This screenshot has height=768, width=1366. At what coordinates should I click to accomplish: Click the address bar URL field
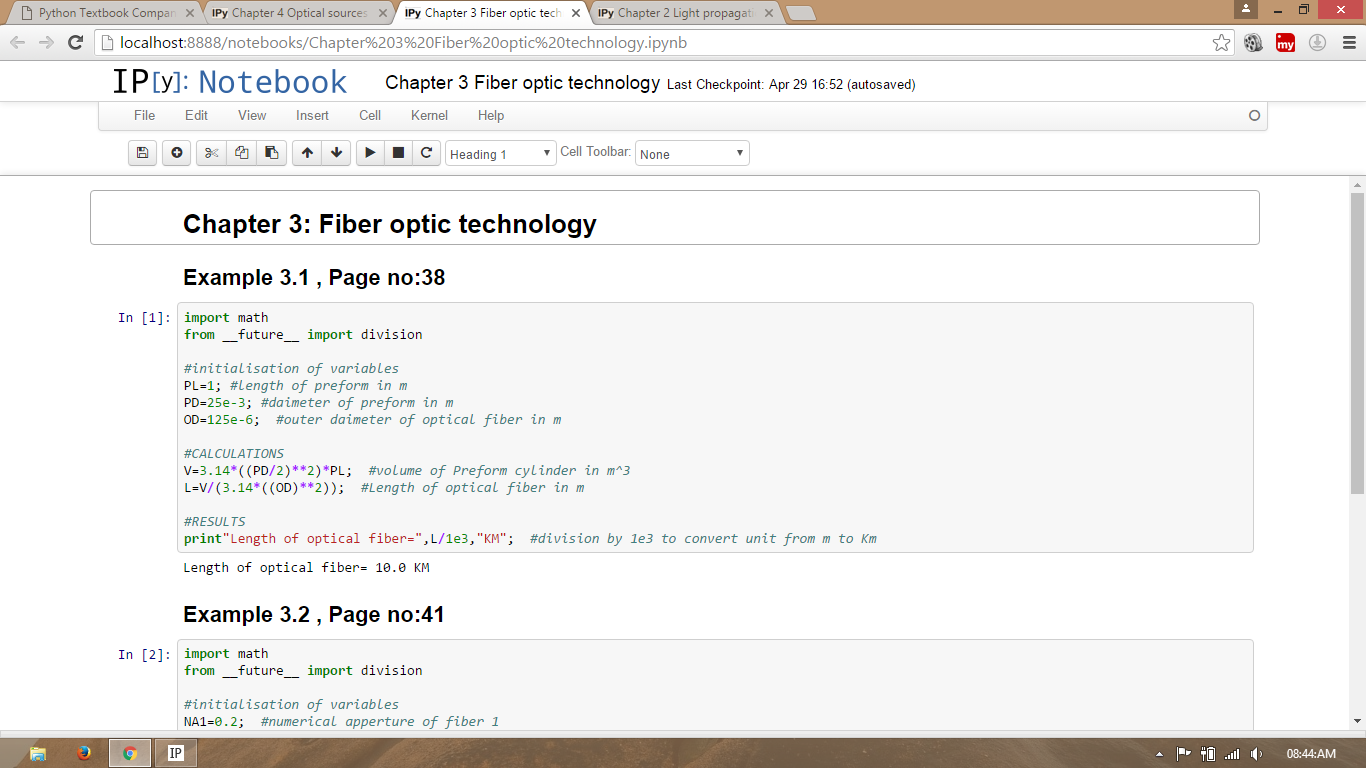pyautogui.click(x=650, y=43)
